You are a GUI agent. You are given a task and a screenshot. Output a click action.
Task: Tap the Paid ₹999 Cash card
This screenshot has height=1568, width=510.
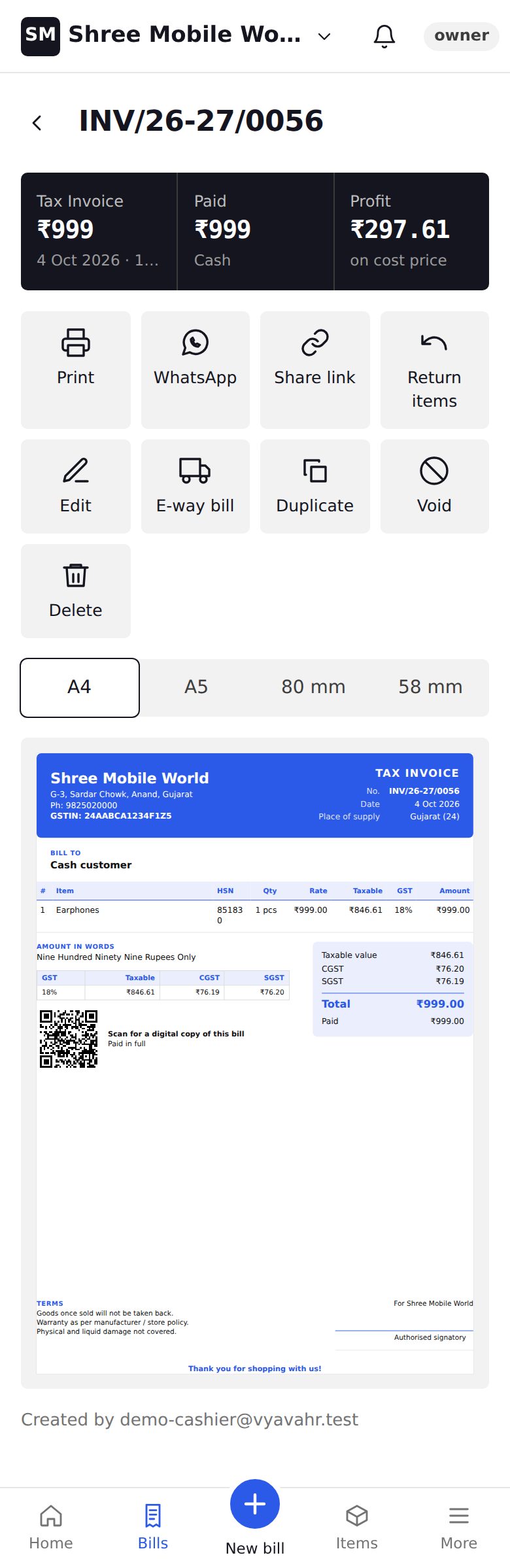click(x=256, y=231)
